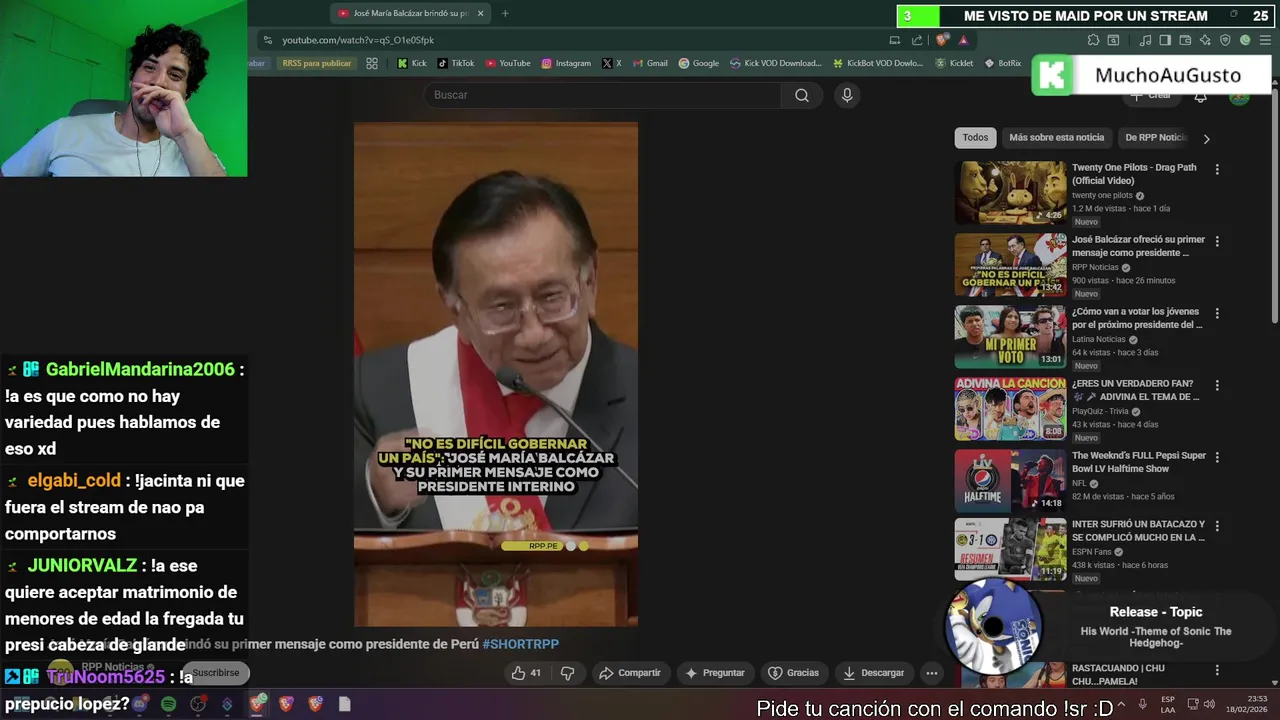Open the Preguntar AI button
The image size is (1280, 720).
pos(715,673)
